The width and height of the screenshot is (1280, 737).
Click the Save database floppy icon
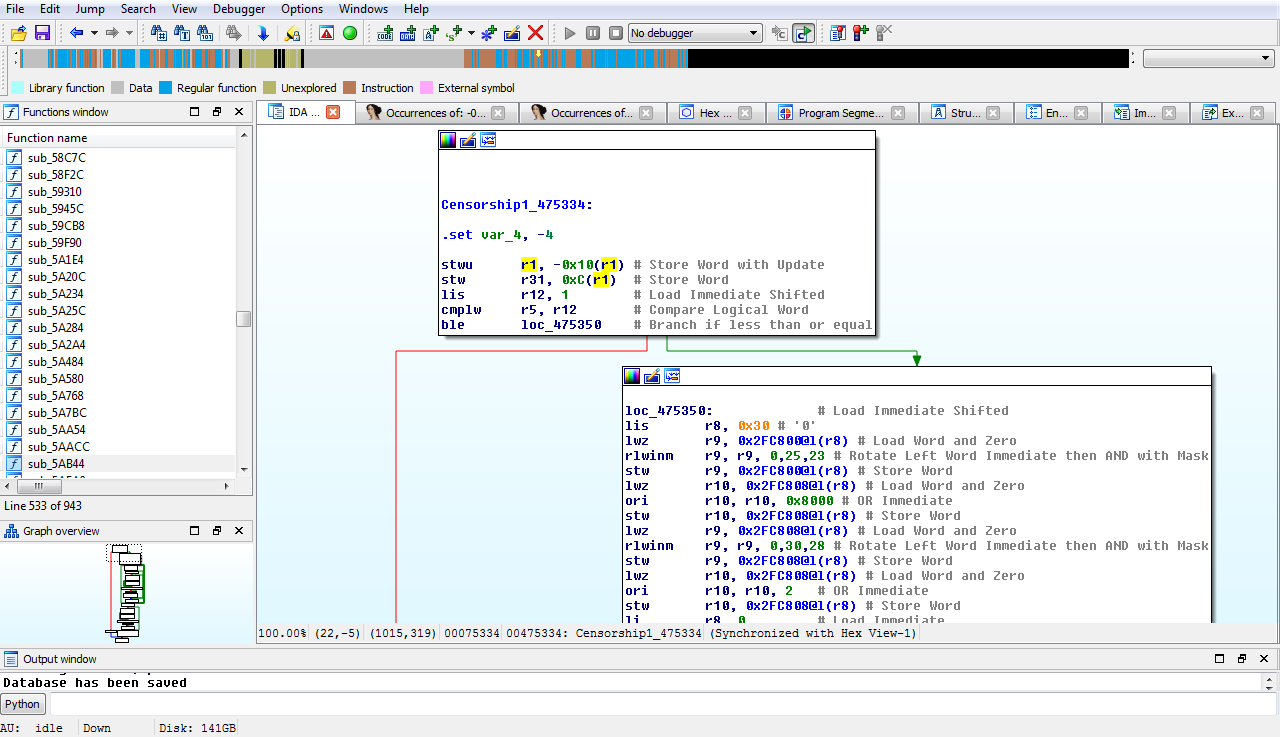click(42, 33)
